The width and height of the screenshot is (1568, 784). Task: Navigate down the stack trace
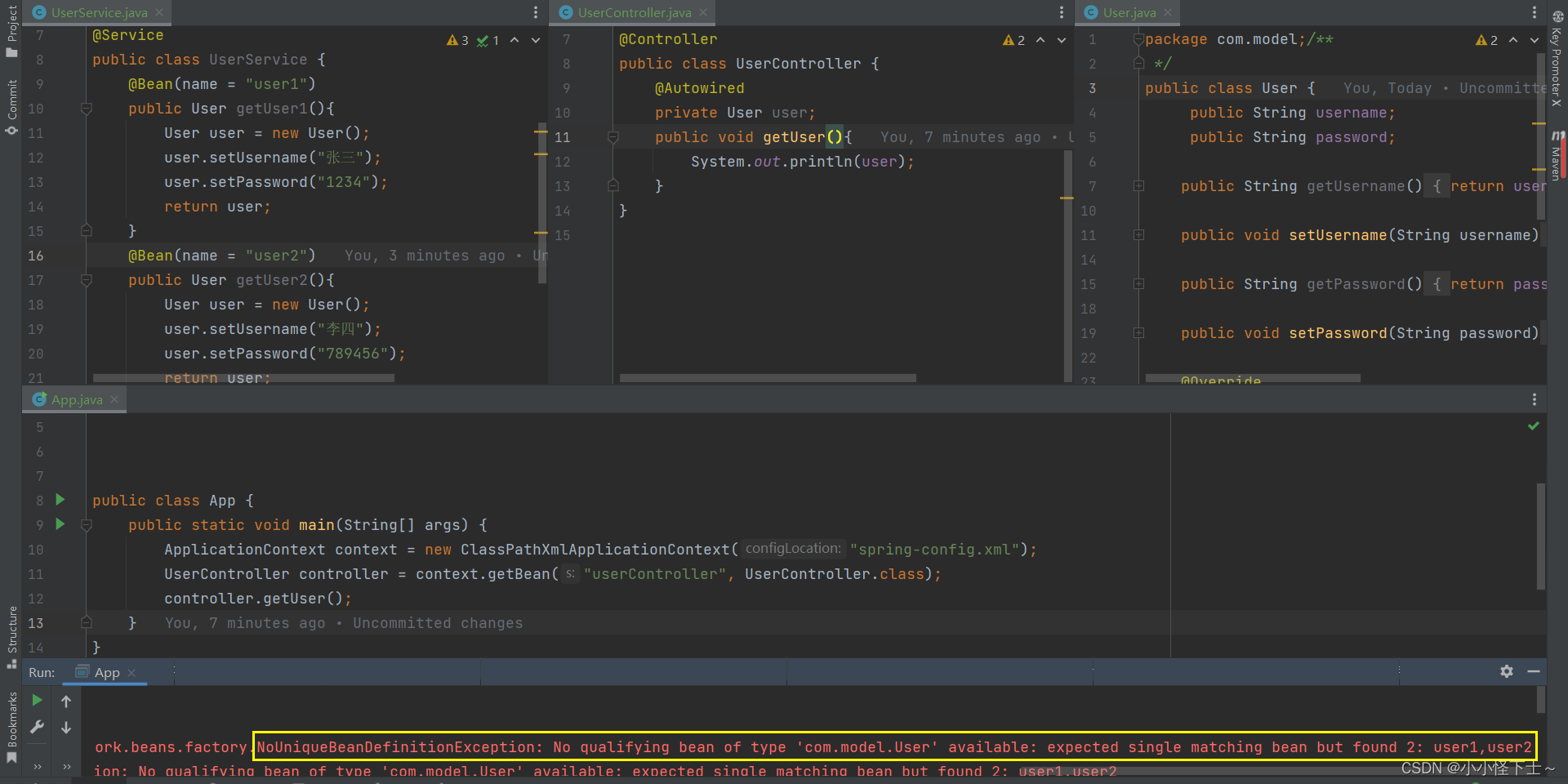coord(66,727)
